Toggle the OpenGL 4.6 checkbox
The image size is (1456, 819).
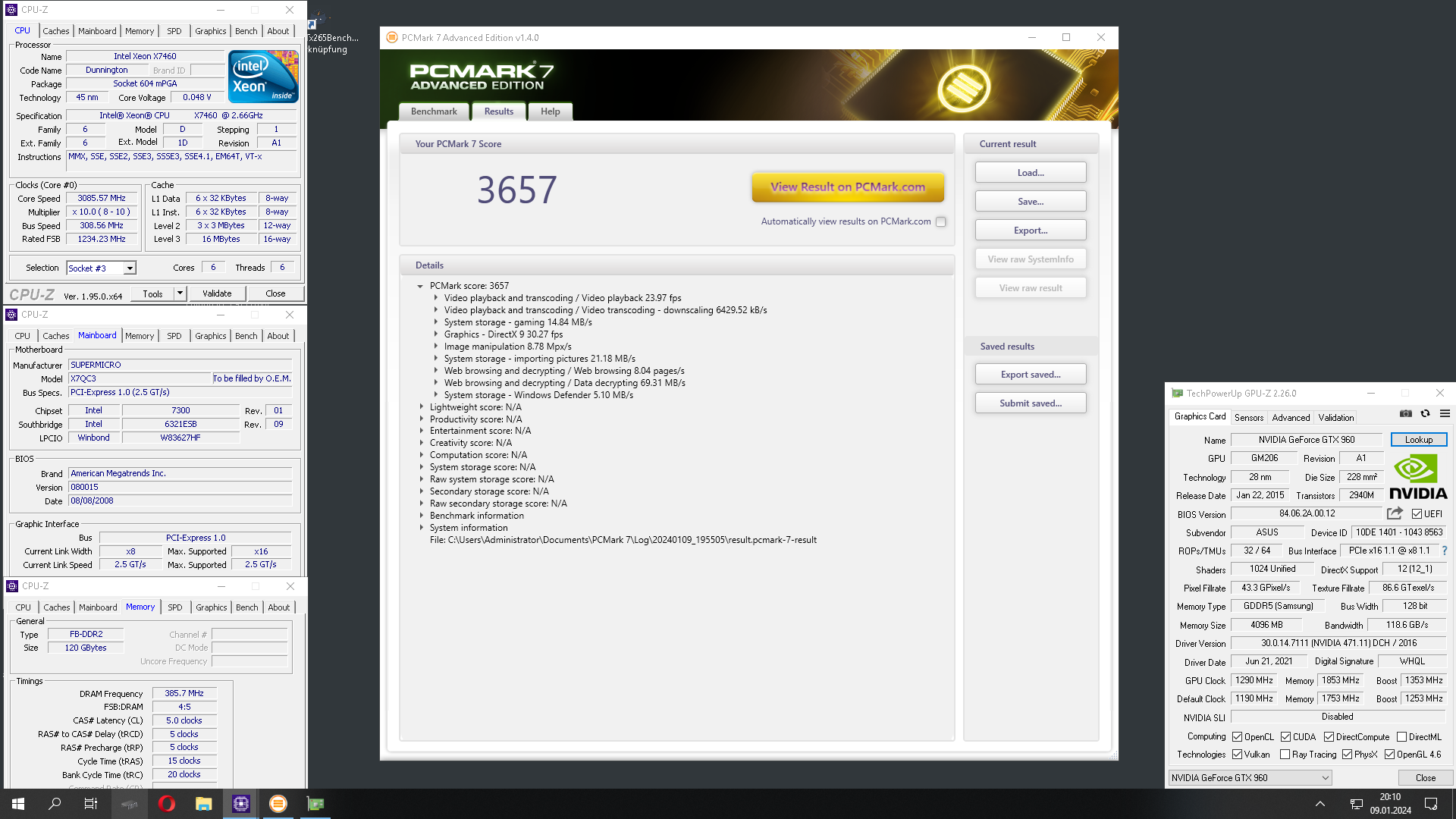pyautogui.click(x=1390, y=755)
